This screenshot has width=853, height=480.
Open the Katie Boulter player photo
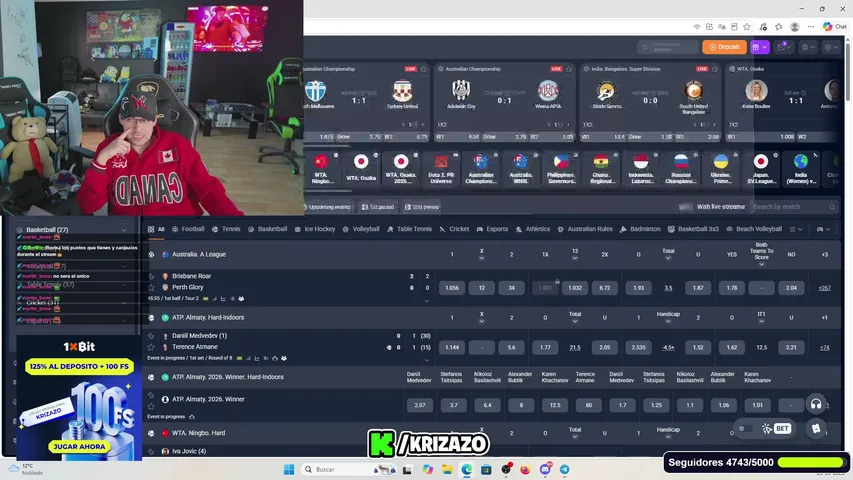[756, 91]
